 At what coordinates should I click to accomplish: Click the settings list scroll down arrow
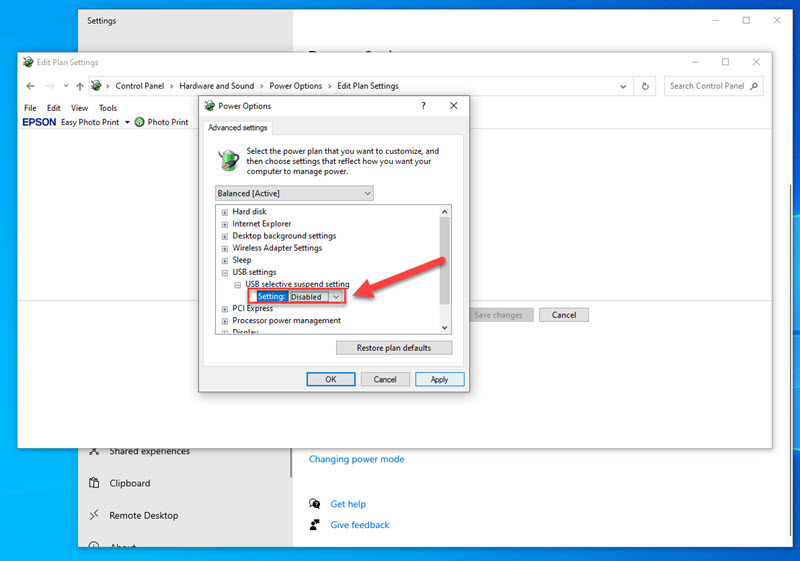click(x=444, y=328)
